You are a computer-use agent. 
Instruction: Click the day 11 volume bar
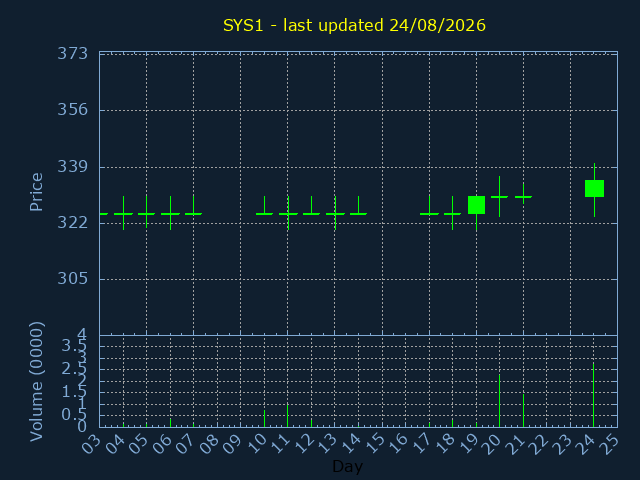pos(287,416)
